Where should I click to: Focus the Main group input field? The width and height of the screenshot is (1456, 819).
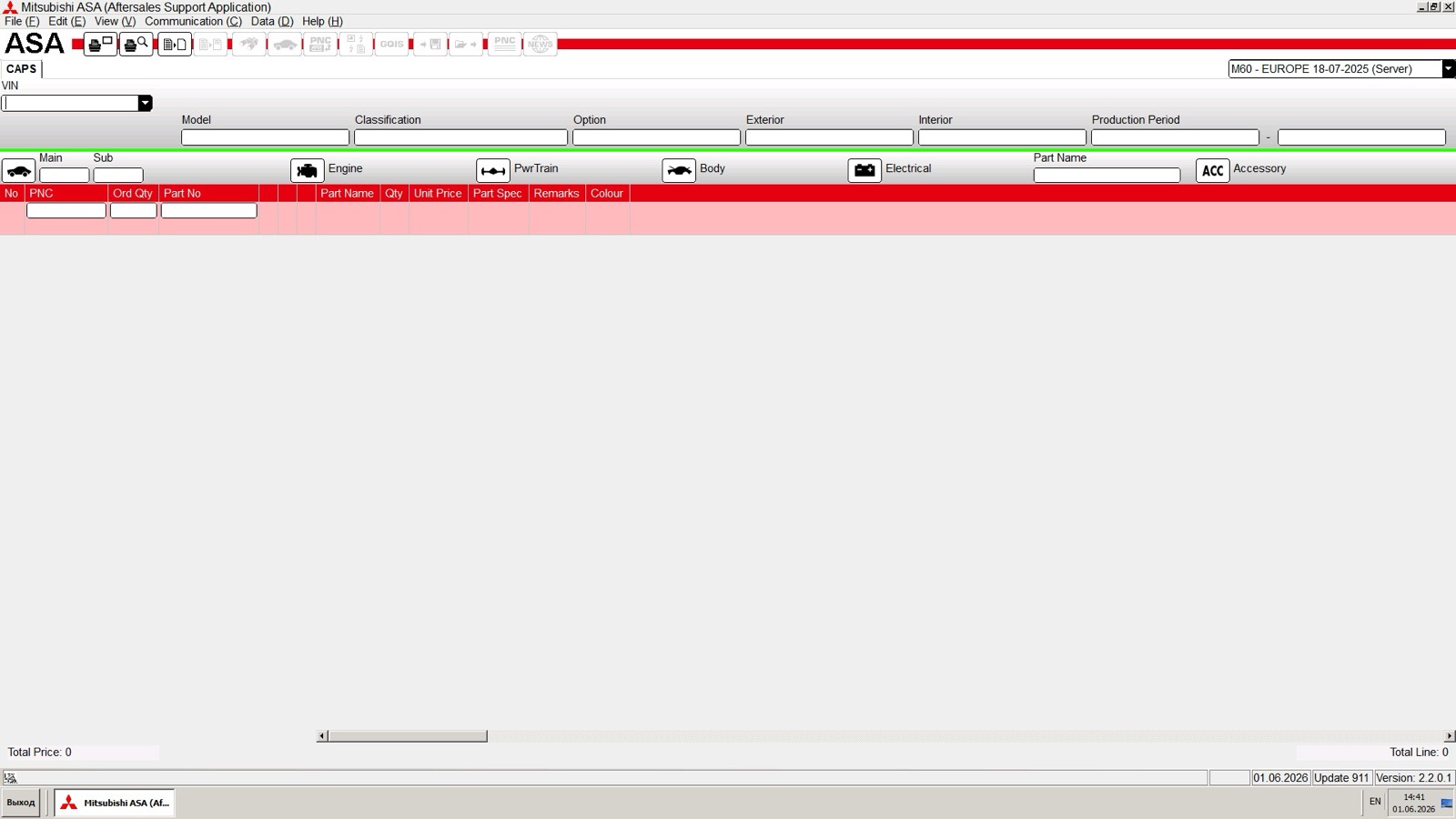65,175
